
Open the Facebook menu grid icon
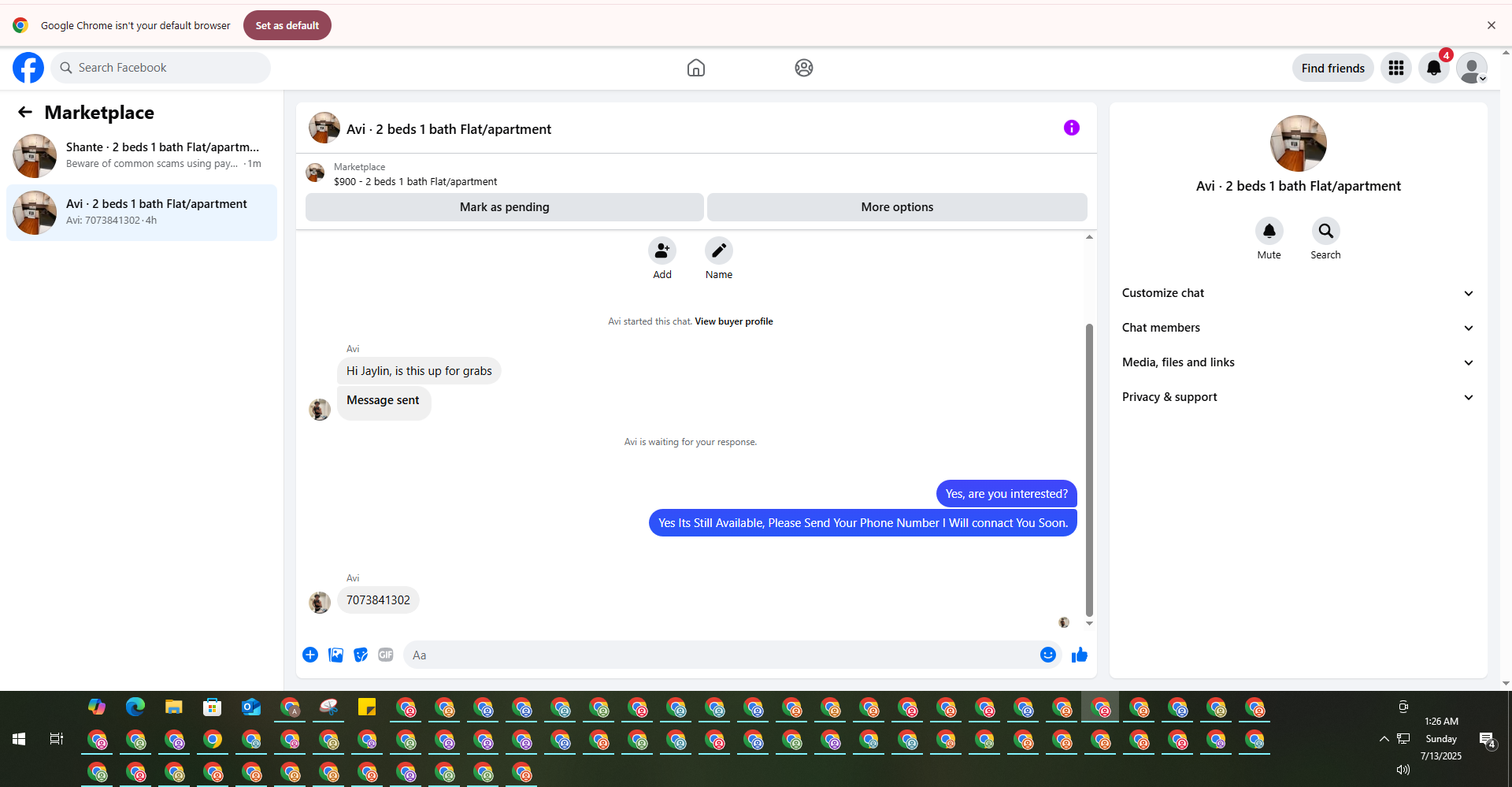coord(1396,68)
